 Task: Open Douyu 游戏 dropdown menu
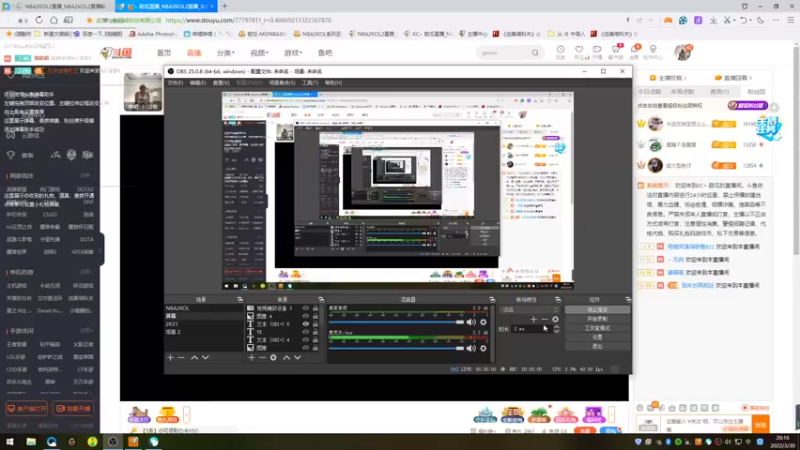click(x=293, y=53)
